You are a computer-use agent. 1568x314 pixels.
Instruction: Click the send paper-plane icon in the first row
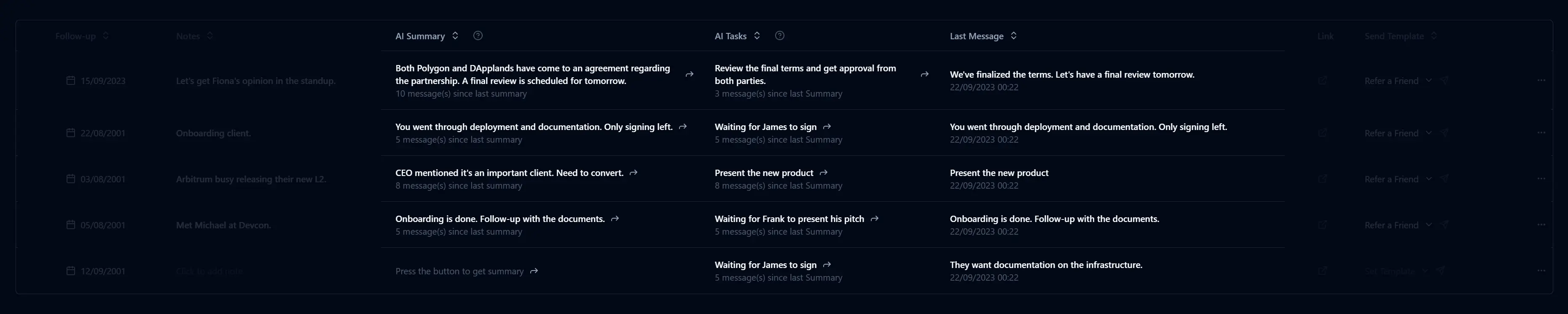(1444, 81)
